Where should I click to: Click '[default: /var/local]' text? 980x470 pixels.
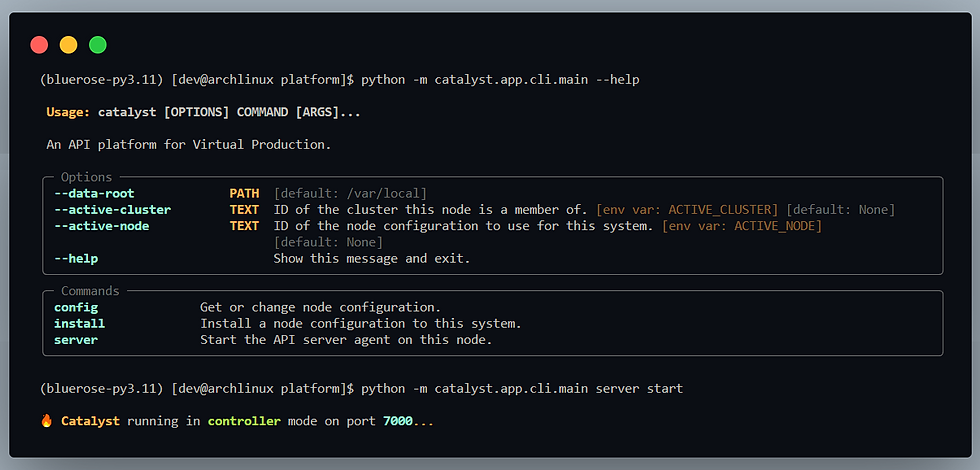point(350,194)
